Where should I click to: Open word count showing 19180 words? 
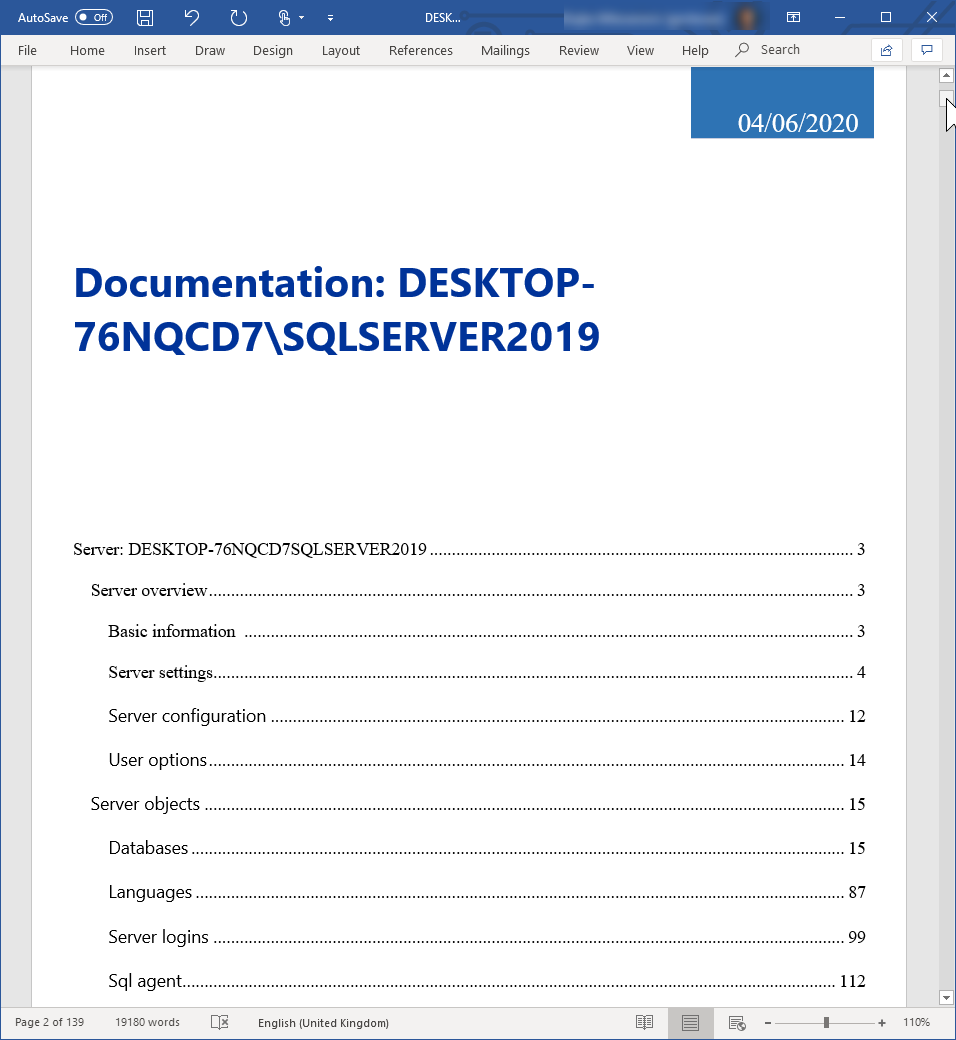(147, 1022)
